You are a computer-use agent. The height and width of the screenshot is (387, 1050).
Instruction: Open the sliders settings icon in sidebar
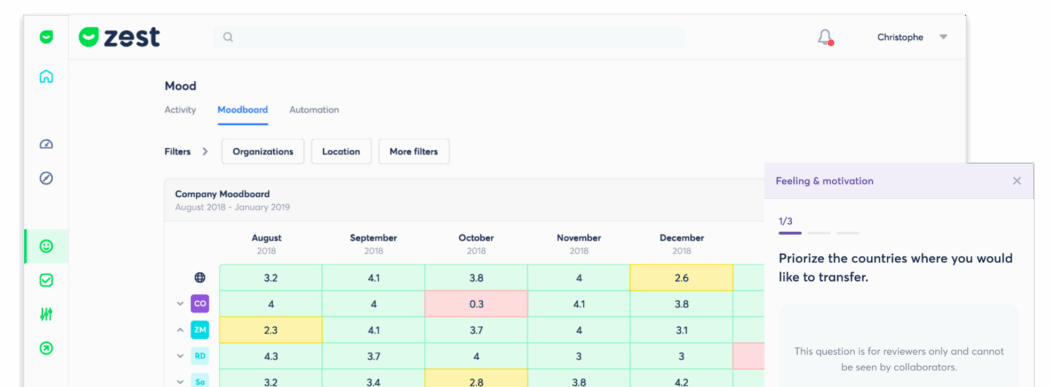46,314
